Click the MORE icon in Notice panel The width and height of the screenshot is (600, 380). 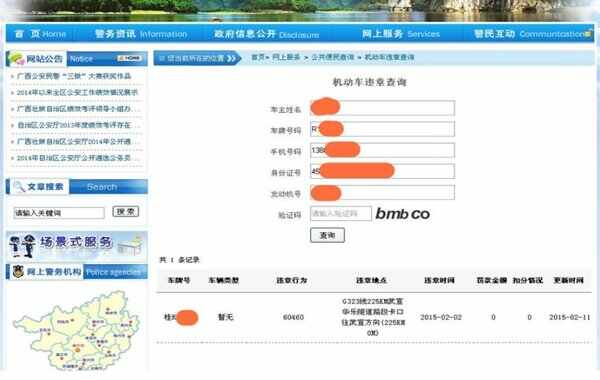point(129,58)
